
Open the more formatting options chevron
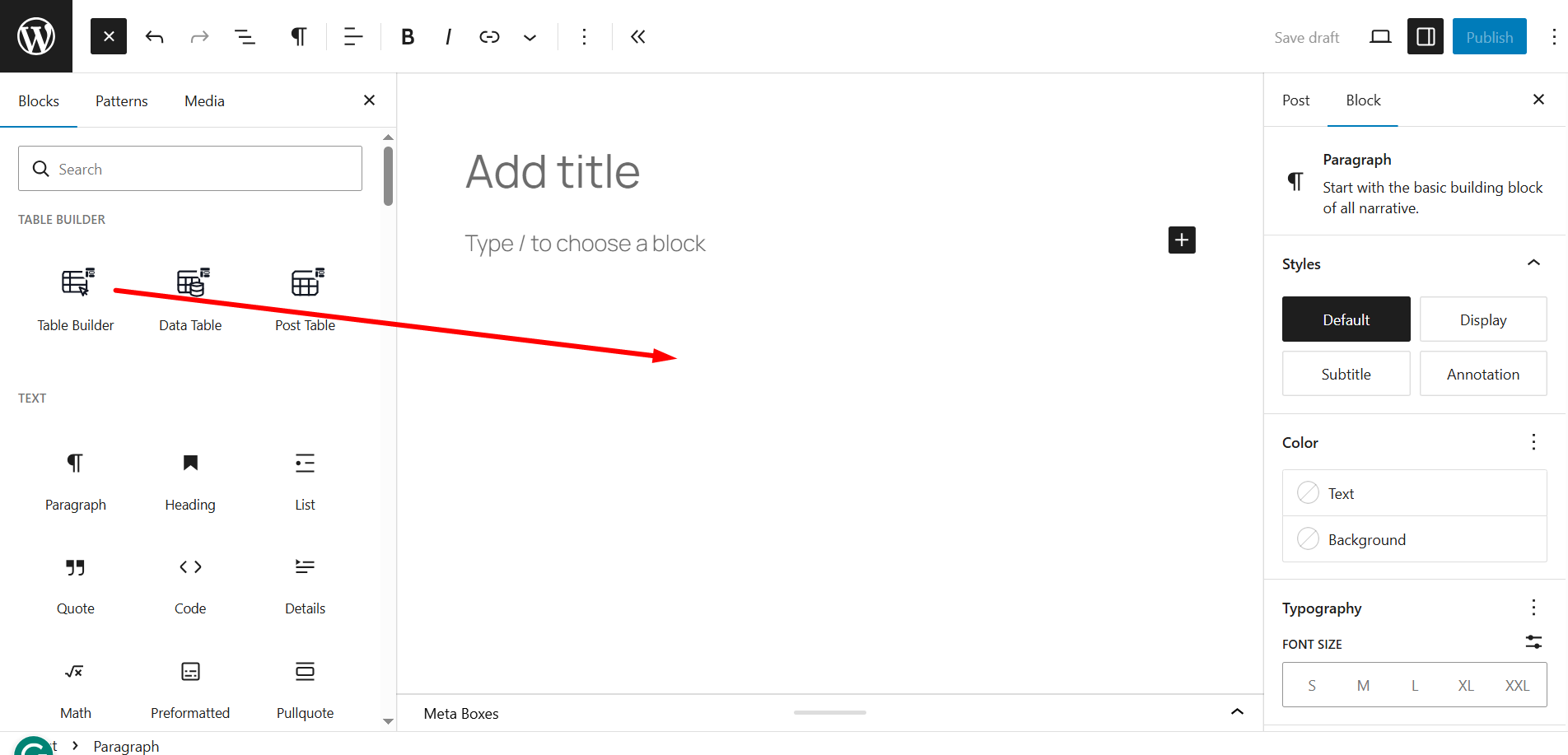(x=530, y=37)
